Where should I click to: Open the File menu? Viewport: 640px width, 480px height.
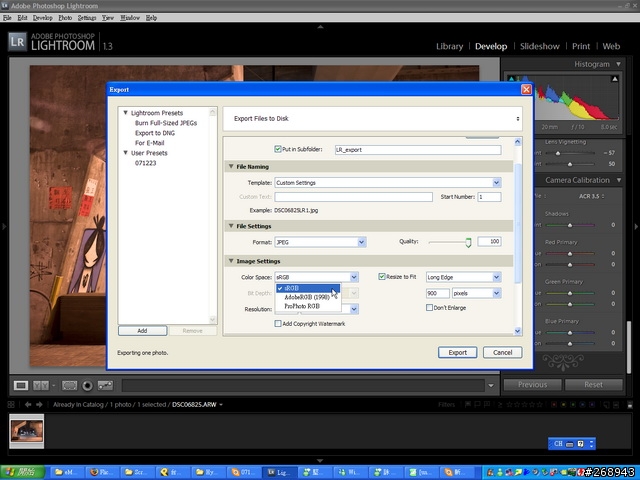click(x=7, y=18)
